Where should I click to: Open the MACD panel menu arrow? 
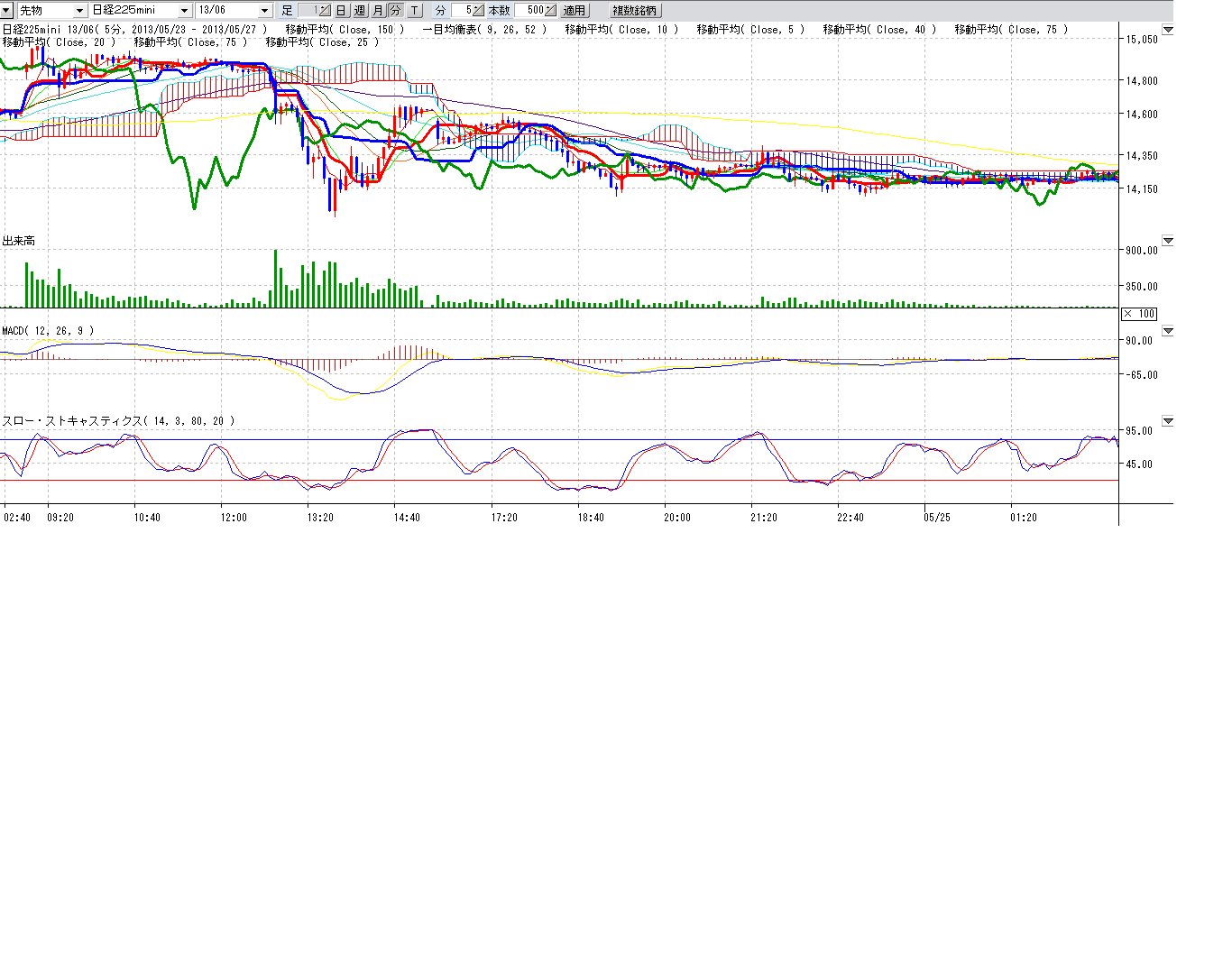click(1168, 331)
